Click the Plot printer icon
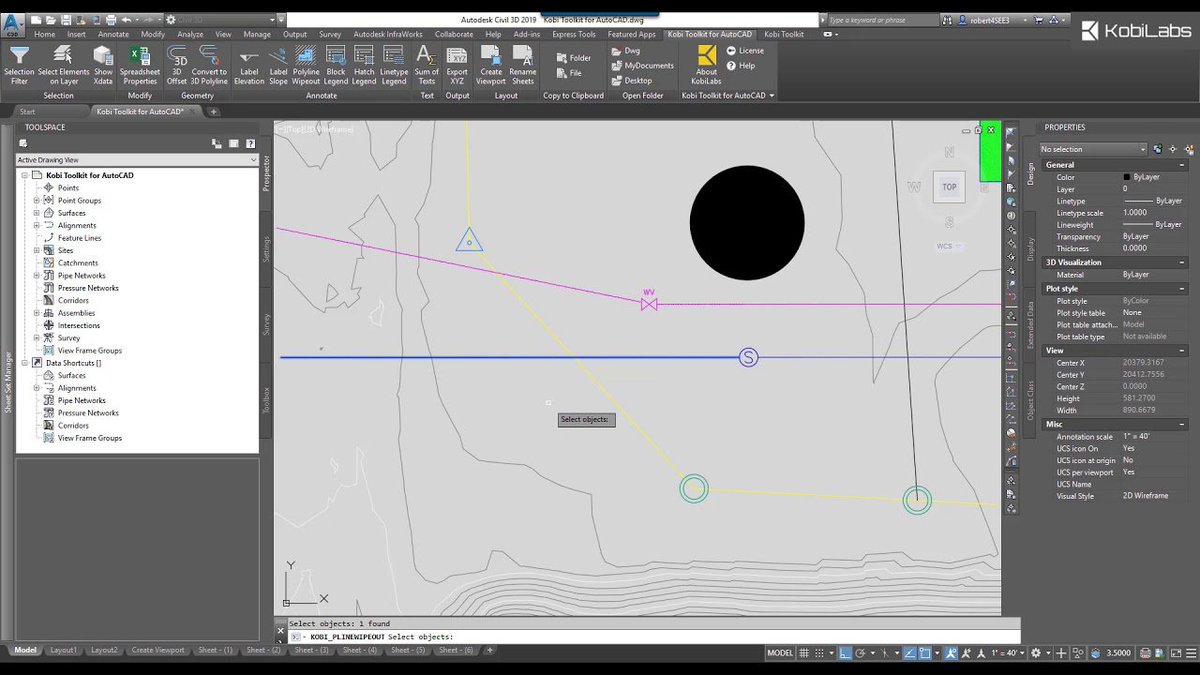 pos(110,19)
